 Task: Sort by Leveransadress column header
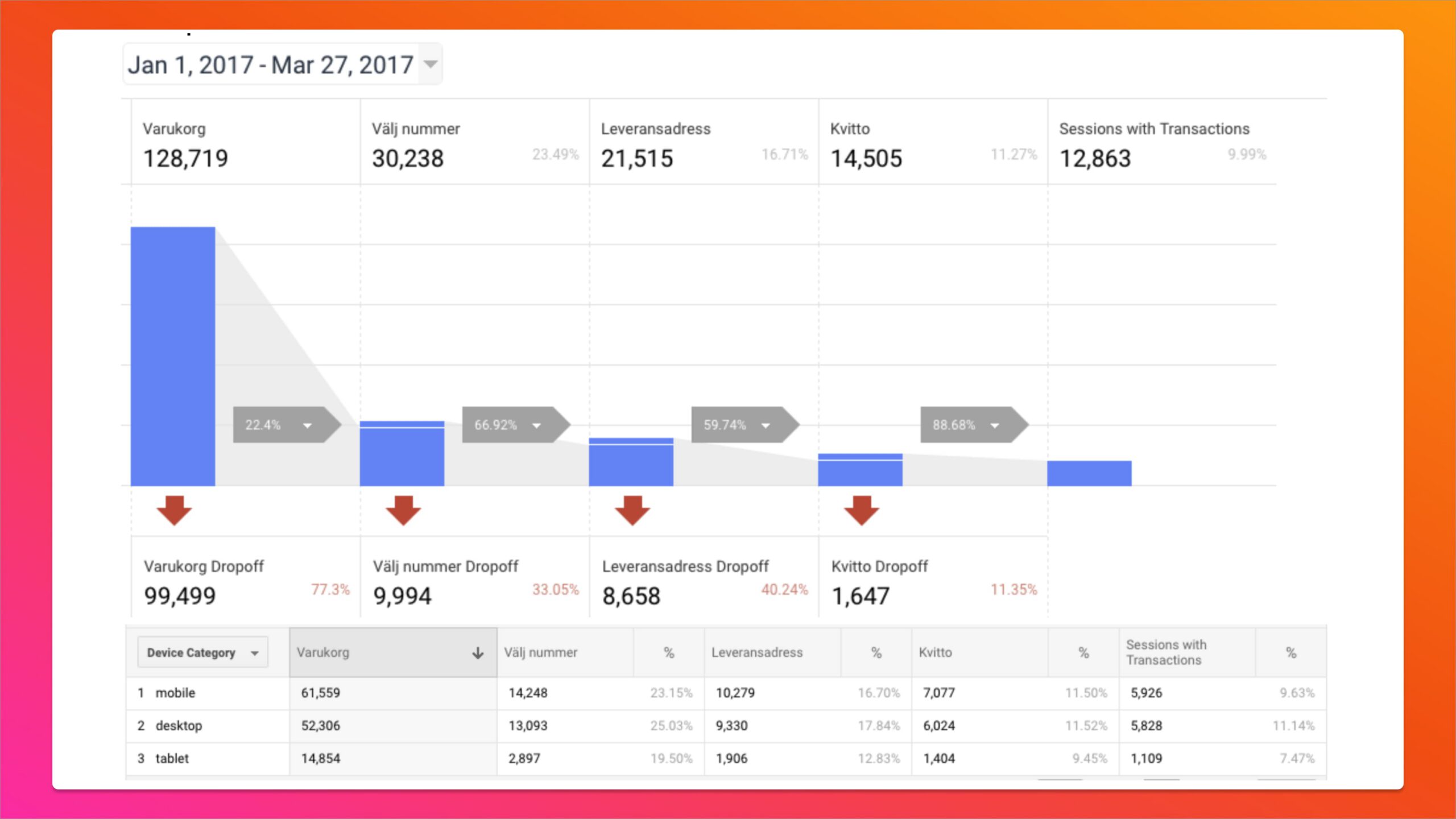[x=756, y=653]
